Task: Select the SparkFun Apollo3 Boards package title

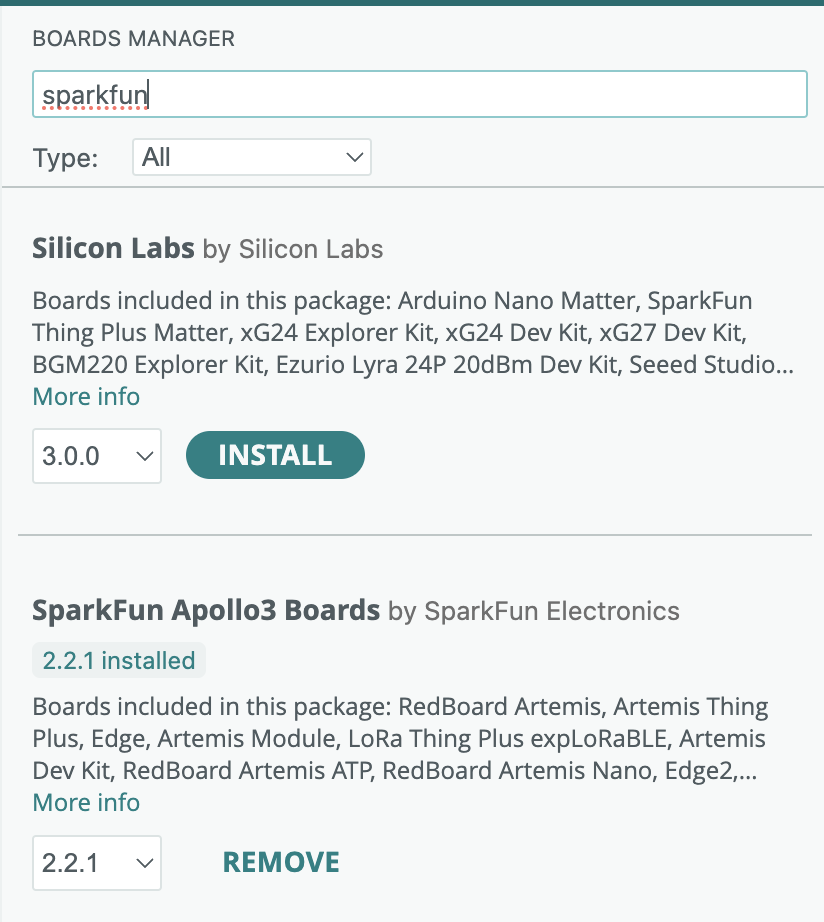Action: click(206, 610)
